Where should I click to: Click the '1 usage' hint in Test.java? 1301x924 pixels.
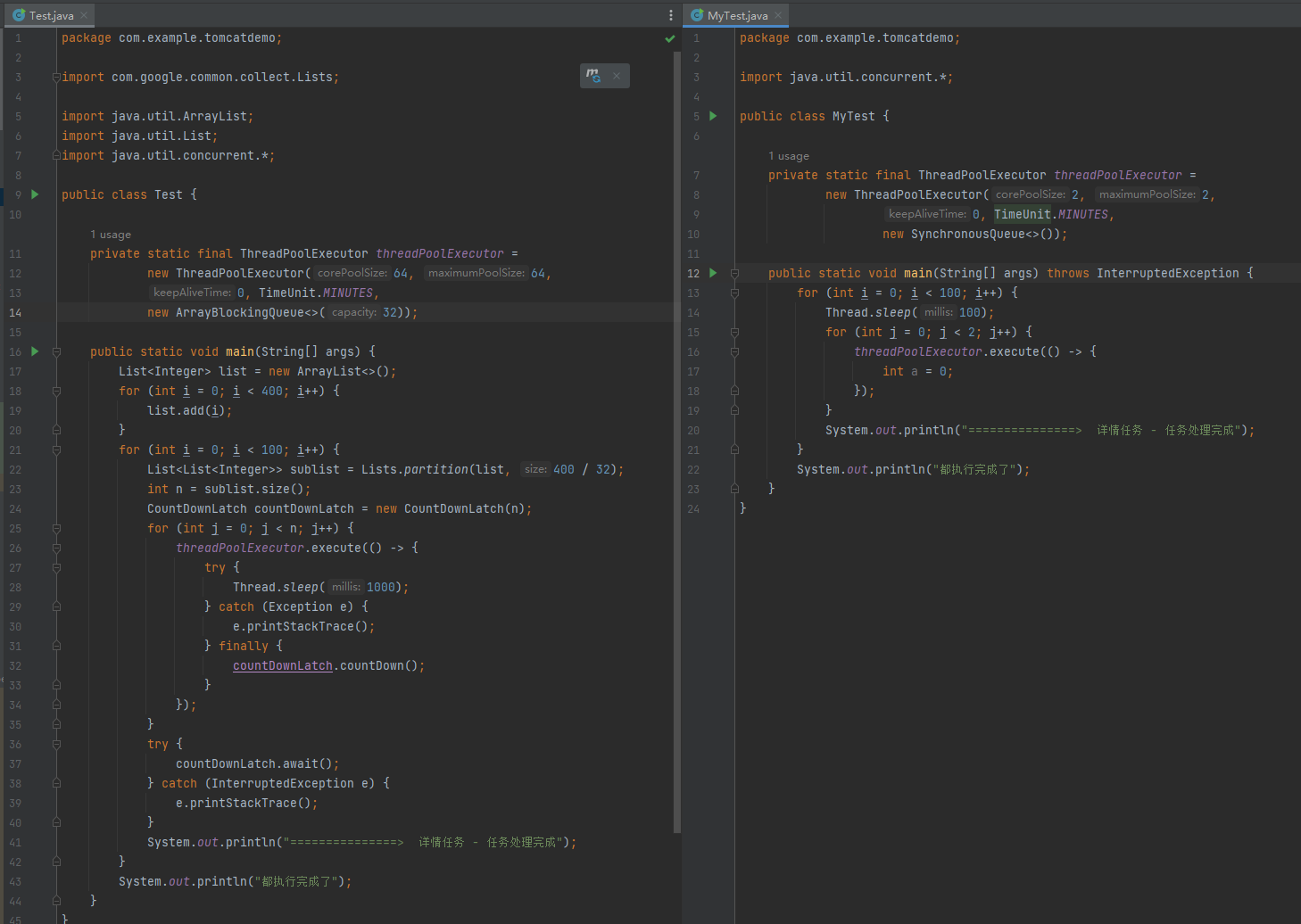pyautogui.click(x=111, y=235)
